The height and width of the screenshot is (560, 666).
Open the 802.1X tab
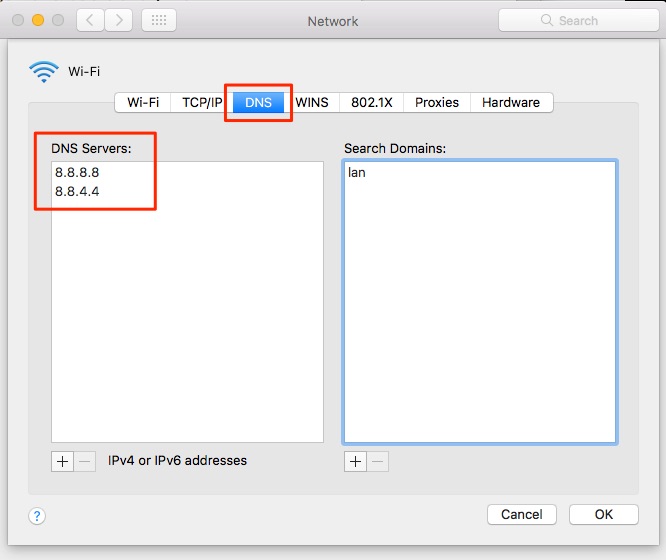(372, 102)
